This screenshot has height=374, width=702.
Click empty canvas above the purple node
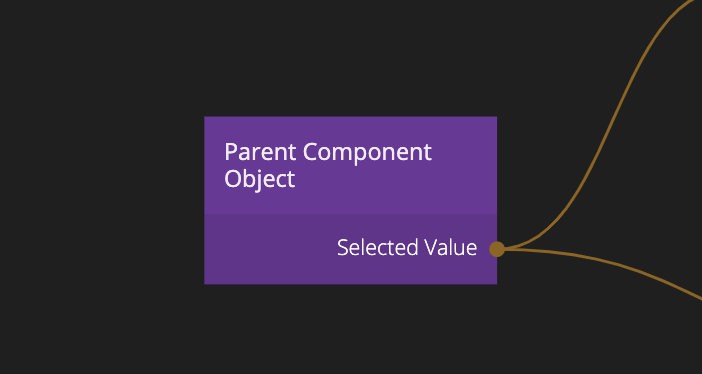(x=351, y=58)
